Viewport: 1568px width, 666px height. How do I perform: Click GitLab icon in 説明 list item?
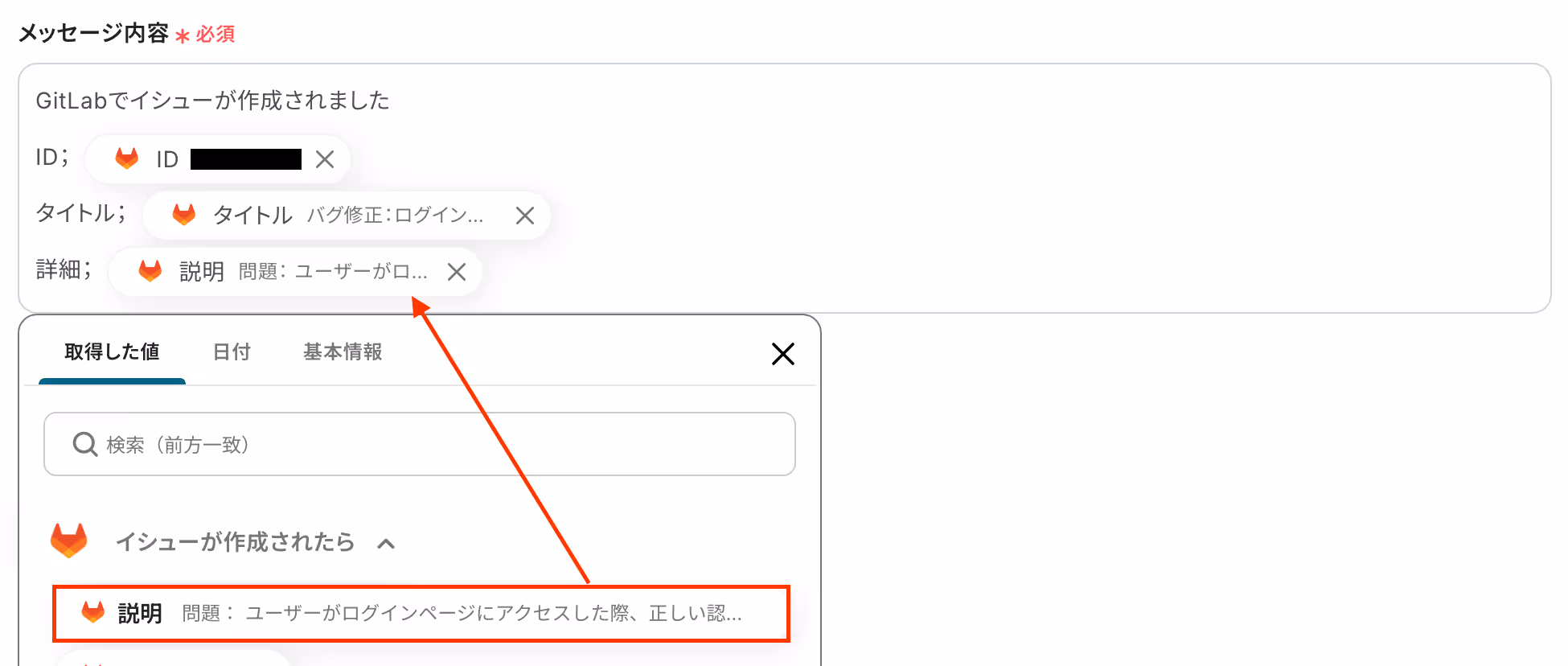point(93,612)
